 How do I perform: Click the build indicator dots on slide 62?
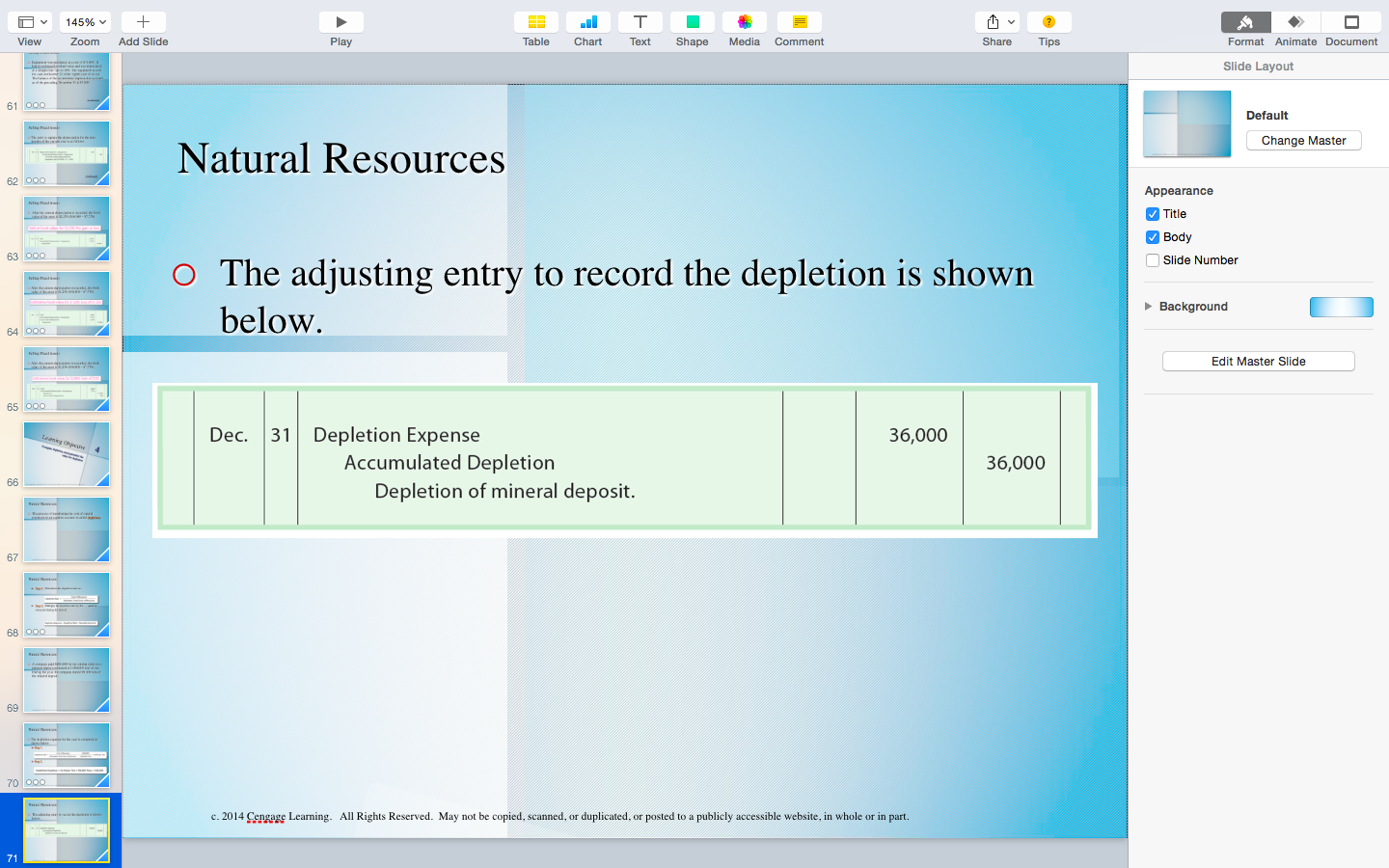(36, 180)
